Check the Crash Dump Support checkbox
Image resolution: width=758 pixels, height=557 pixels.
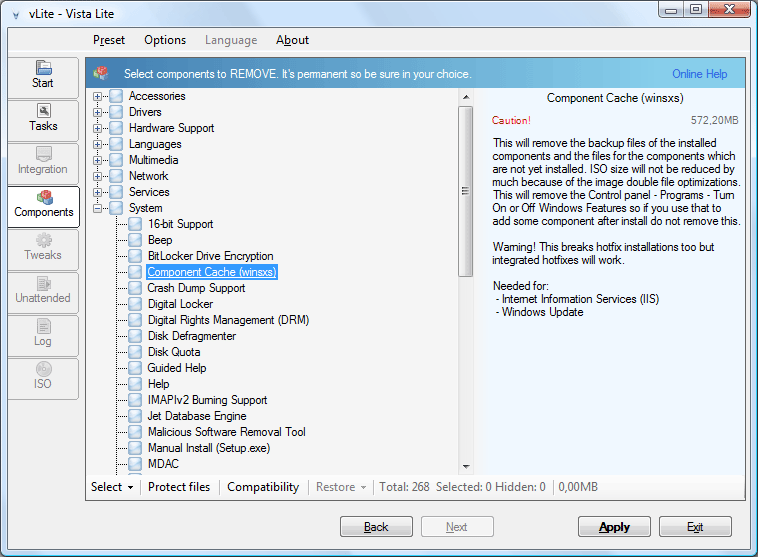[x=135, y=288]
